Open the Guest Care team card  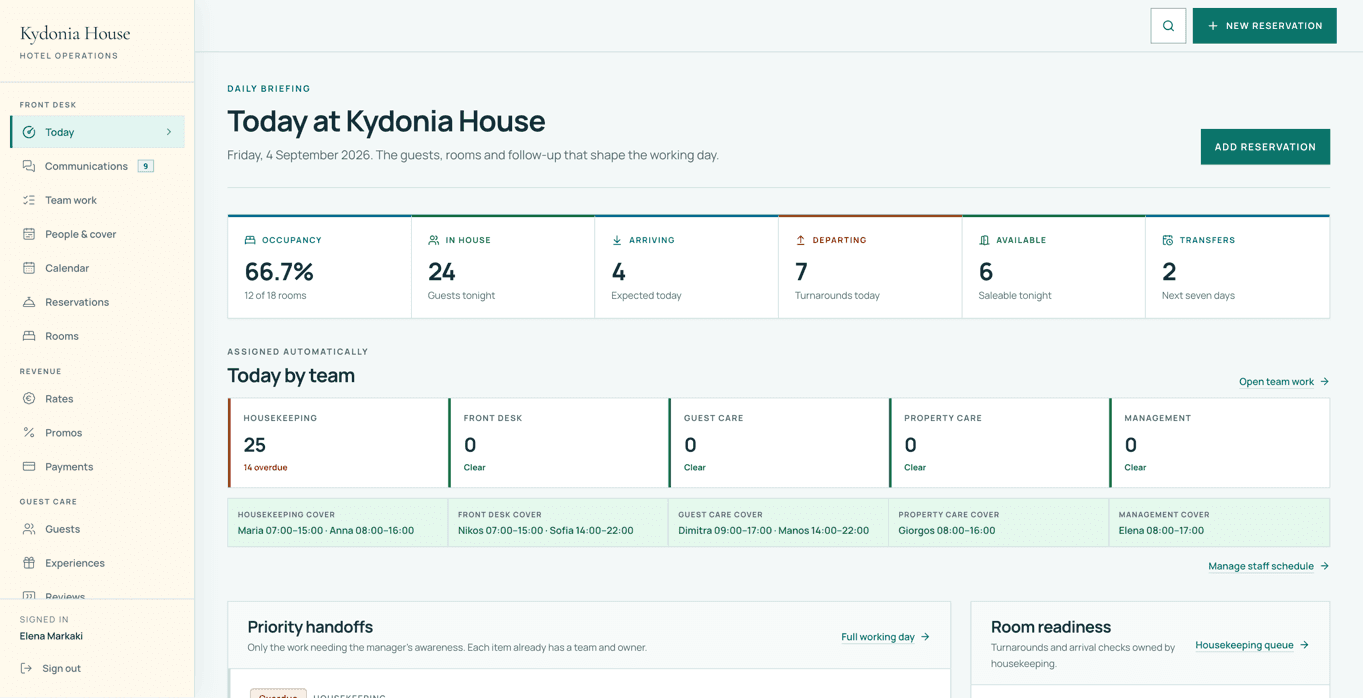[779, 443]
